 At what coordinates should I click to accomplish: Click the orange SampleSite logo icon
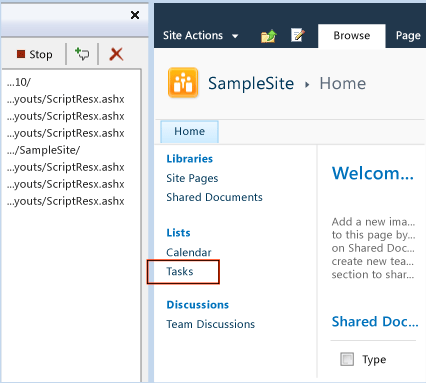183,83
